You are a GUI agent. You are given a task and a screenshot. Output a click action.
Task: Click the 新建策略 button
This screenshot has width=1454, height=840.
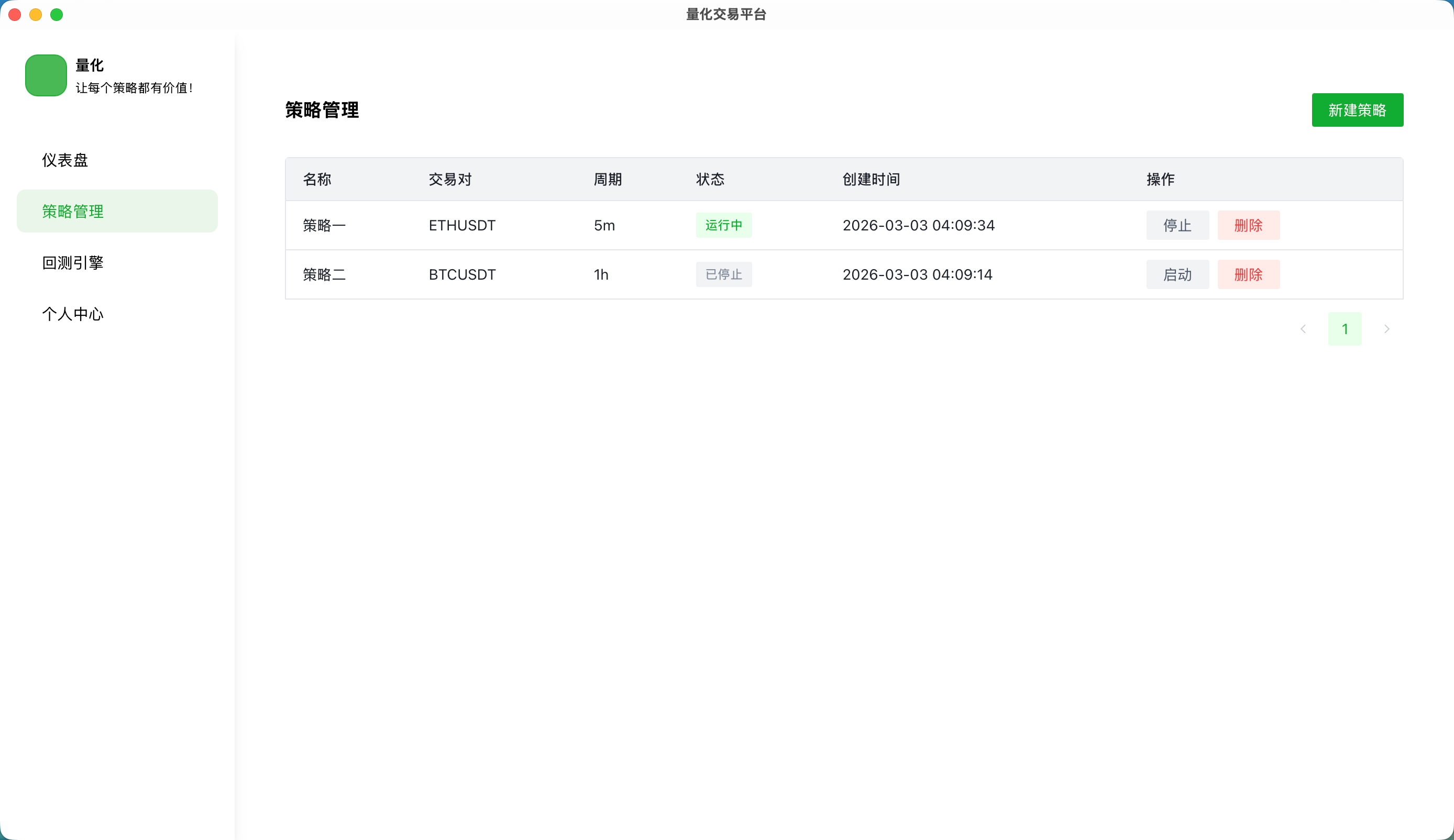pyautogui.click(x=1357, y=109)
